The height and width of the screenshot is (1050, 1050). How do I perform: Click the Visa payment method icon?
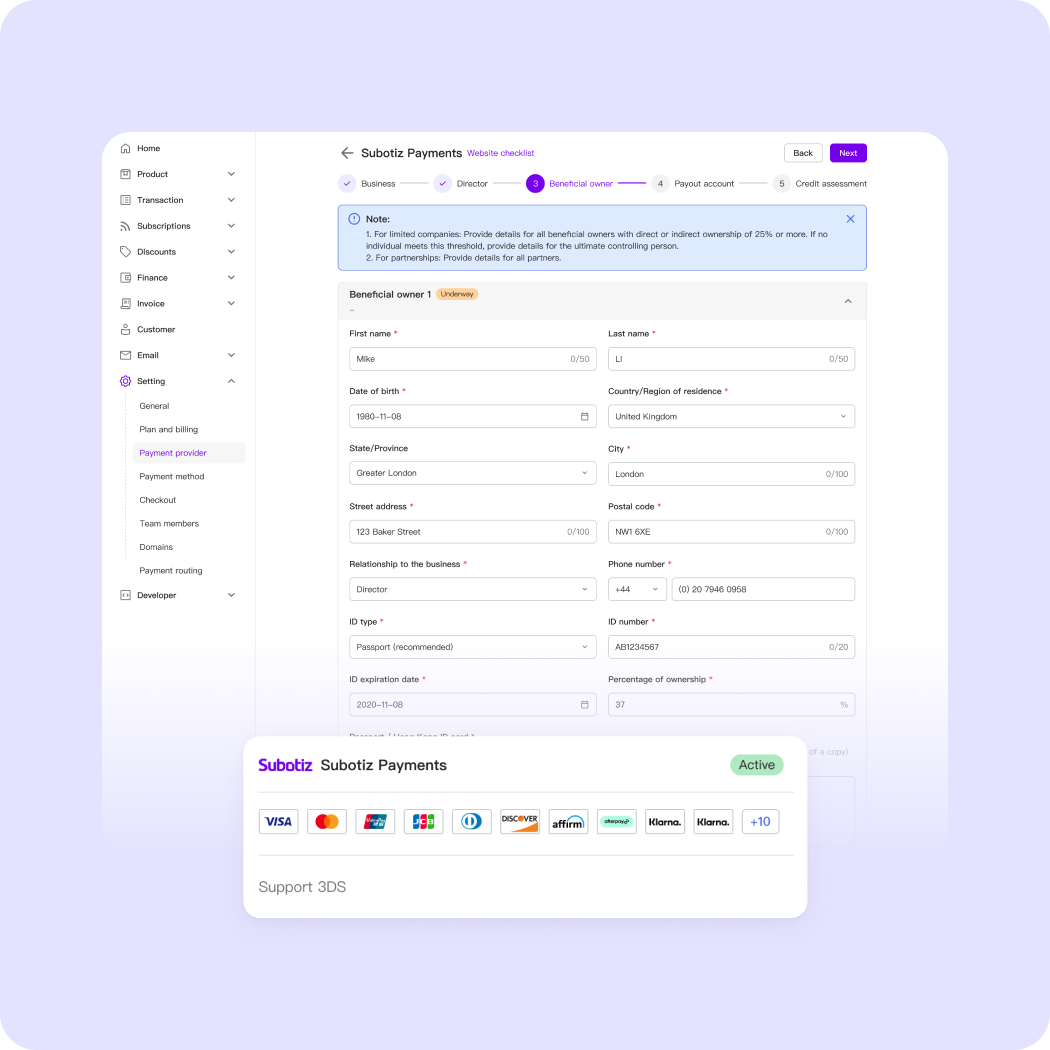pos(278,821)
